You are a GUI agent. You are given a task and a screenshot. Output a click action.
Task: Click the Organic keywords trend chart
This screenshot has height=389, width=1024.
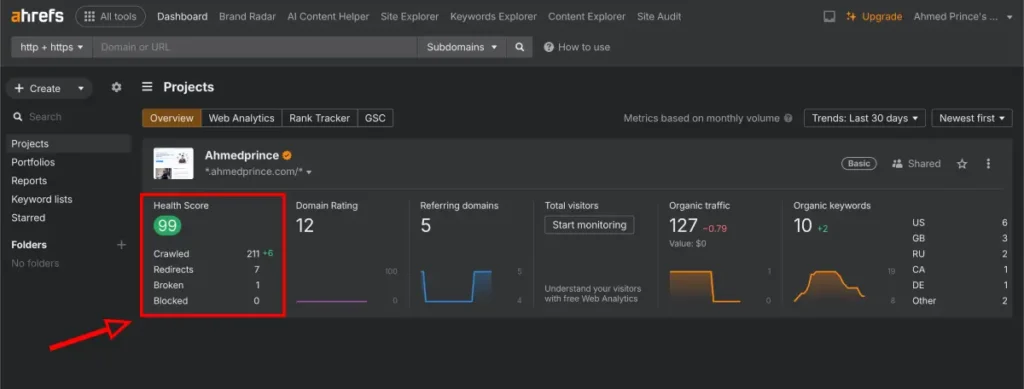[x=829, y=286]
